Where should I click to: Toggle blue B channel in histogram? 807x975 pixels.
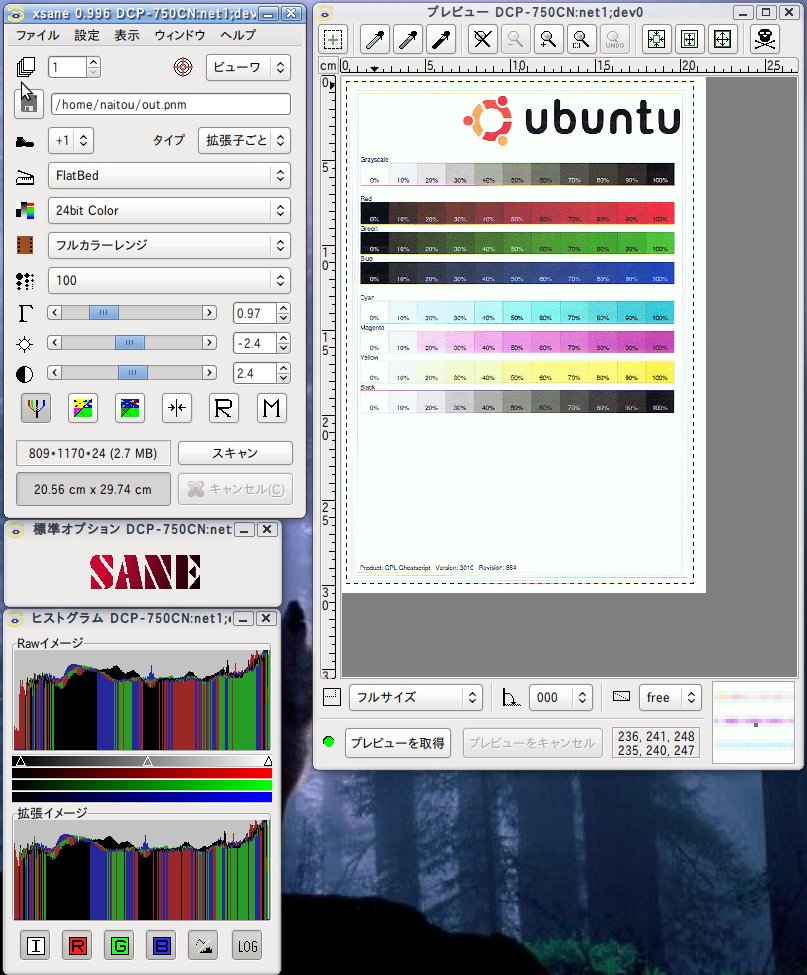[x=162, y=946]
